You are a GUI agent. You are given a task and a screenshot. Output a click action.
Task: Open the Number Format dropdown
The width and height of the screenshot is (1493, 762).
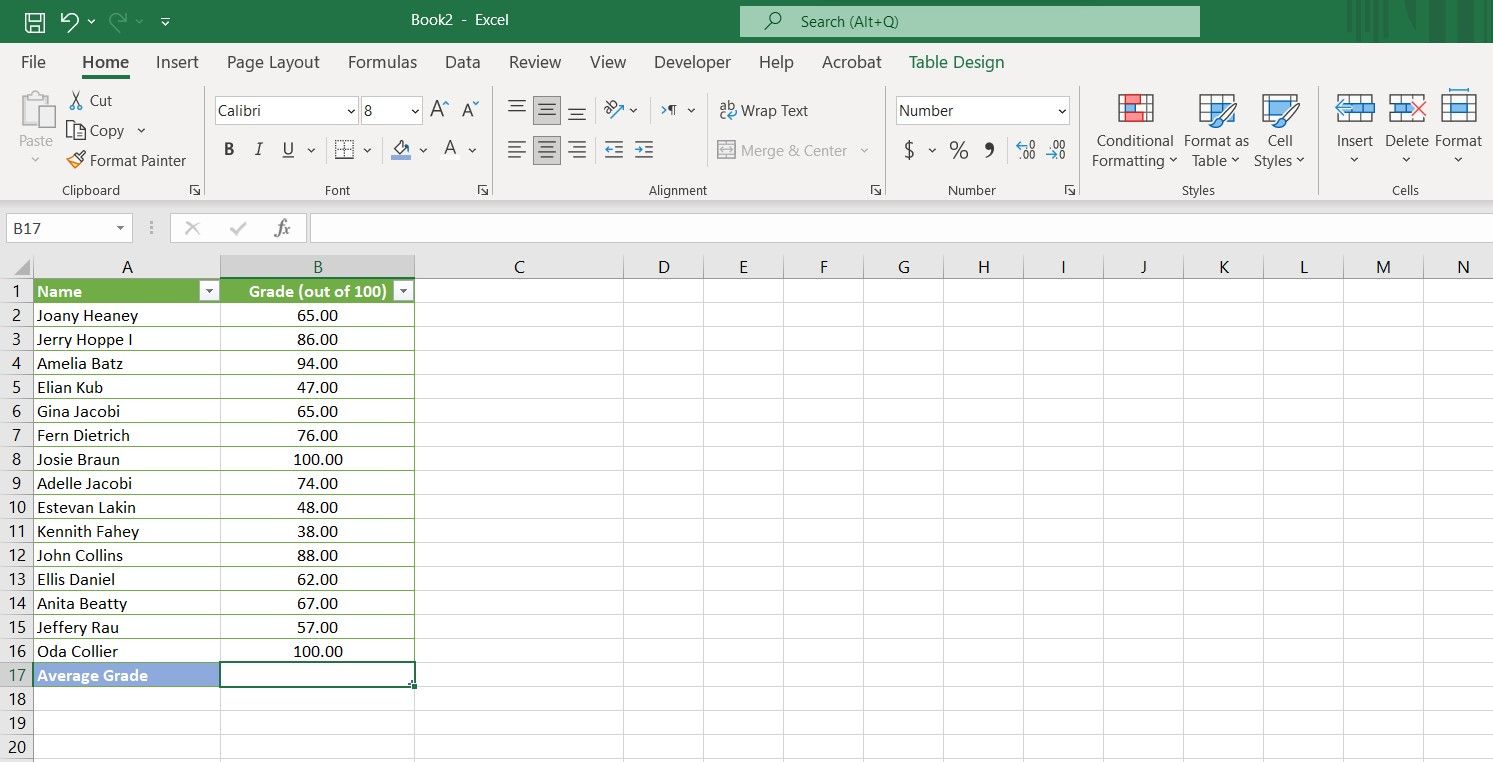tap(981, 110)
